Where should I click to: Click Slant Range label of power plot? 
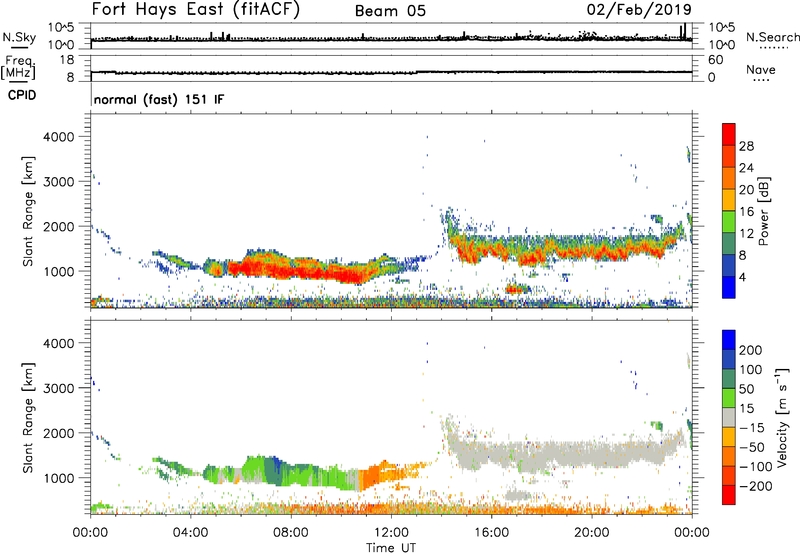28,211
